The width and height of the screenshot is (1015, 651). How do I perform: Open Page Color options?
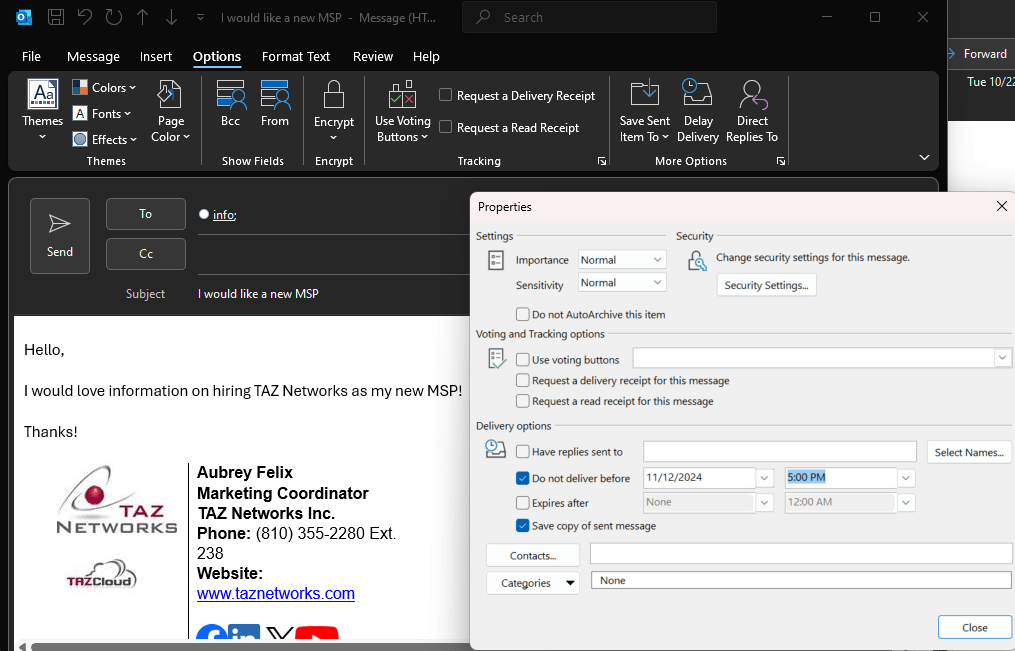click(170, 111)
